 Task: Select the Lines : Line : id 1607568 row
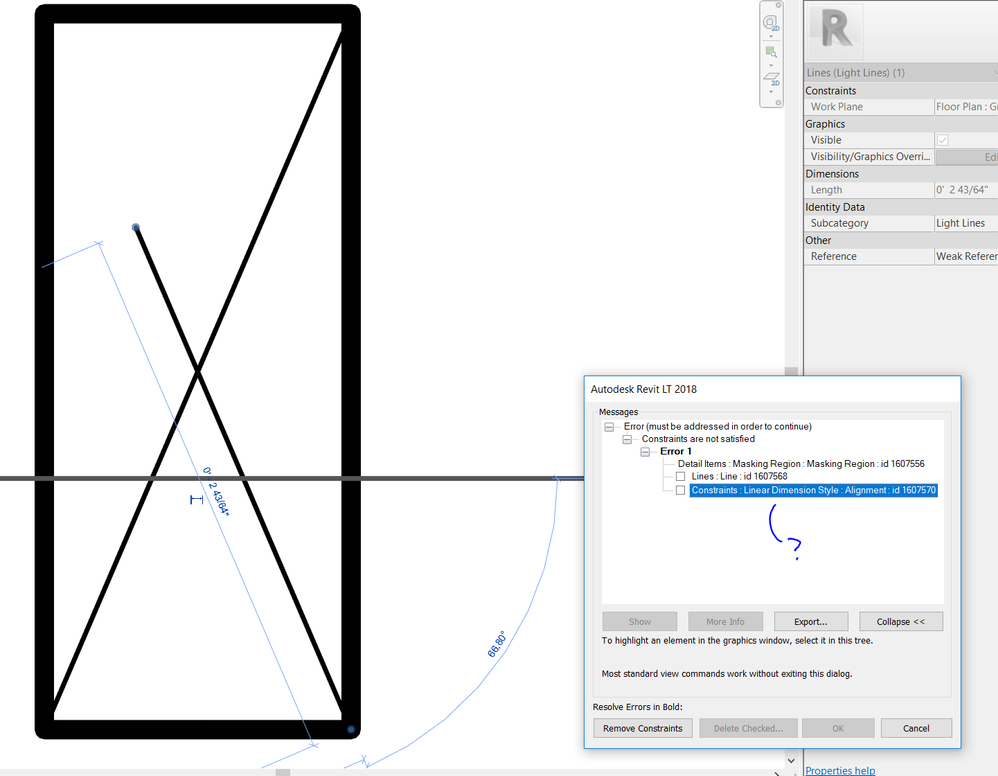pos(739,476)
